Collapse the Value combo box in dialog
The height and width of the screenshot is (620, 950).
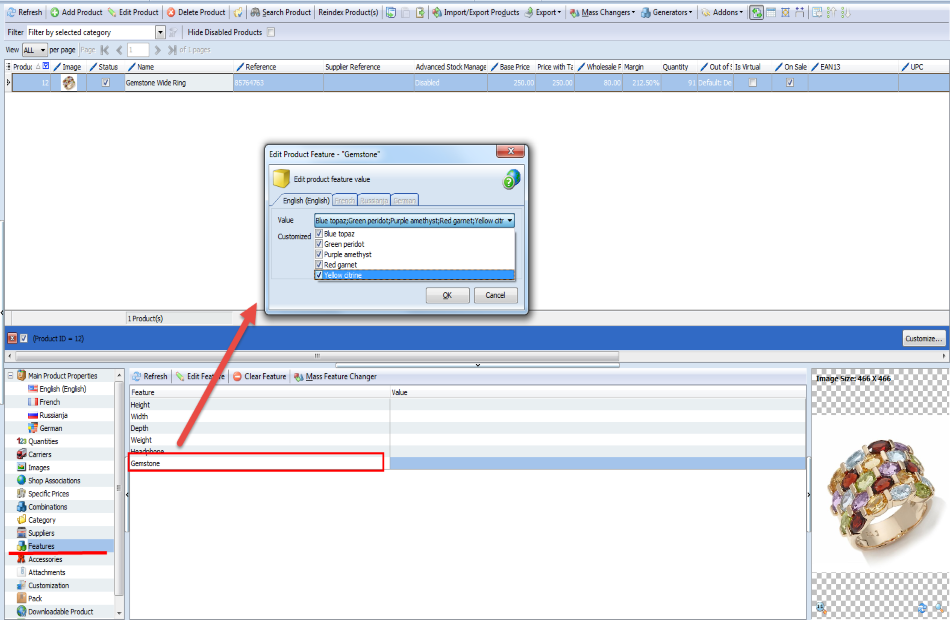pos(510,221)
